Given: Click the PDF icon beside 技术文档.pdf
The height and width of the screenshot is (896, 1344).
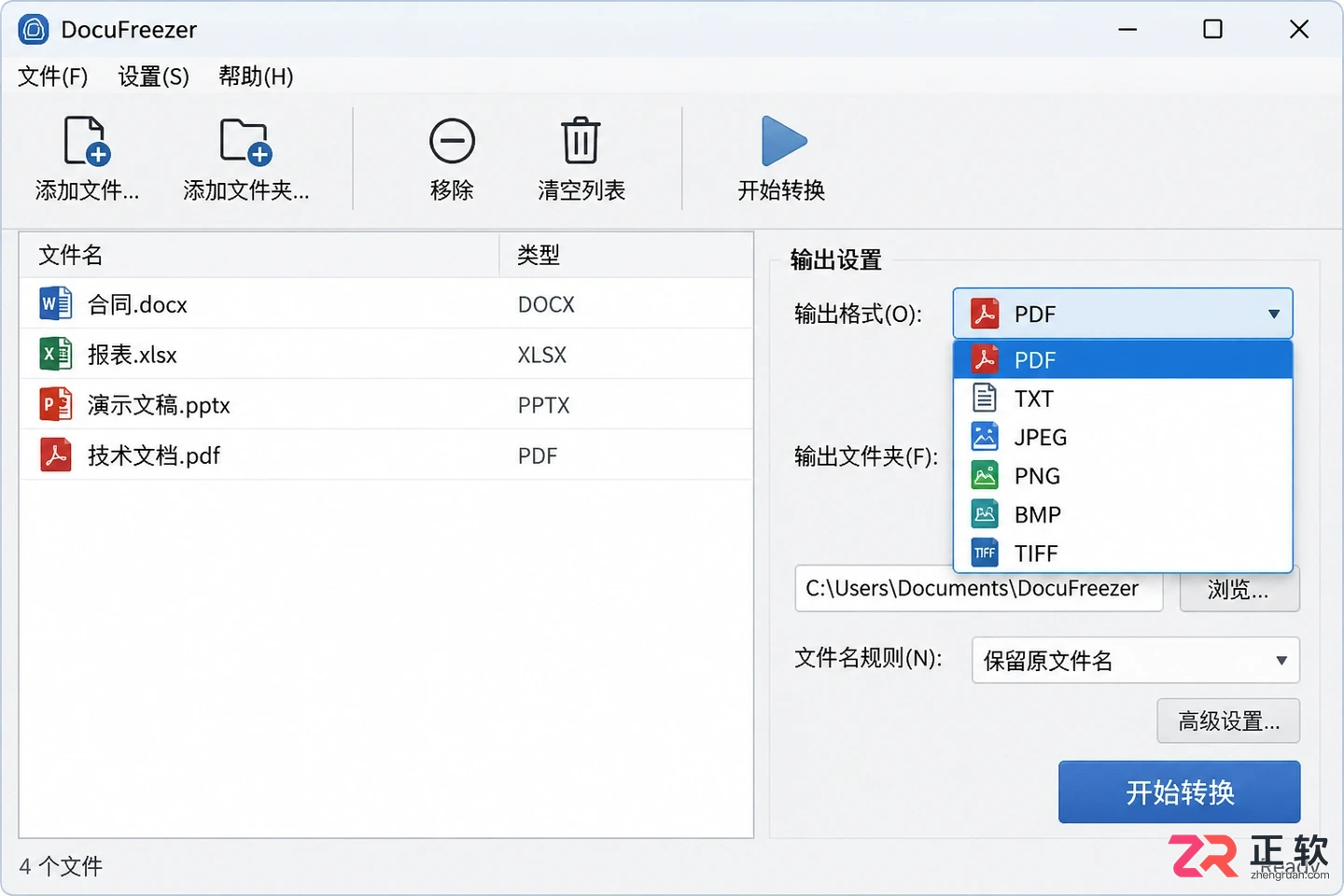Looking at the screenshot, I should (x=55, y=455).
